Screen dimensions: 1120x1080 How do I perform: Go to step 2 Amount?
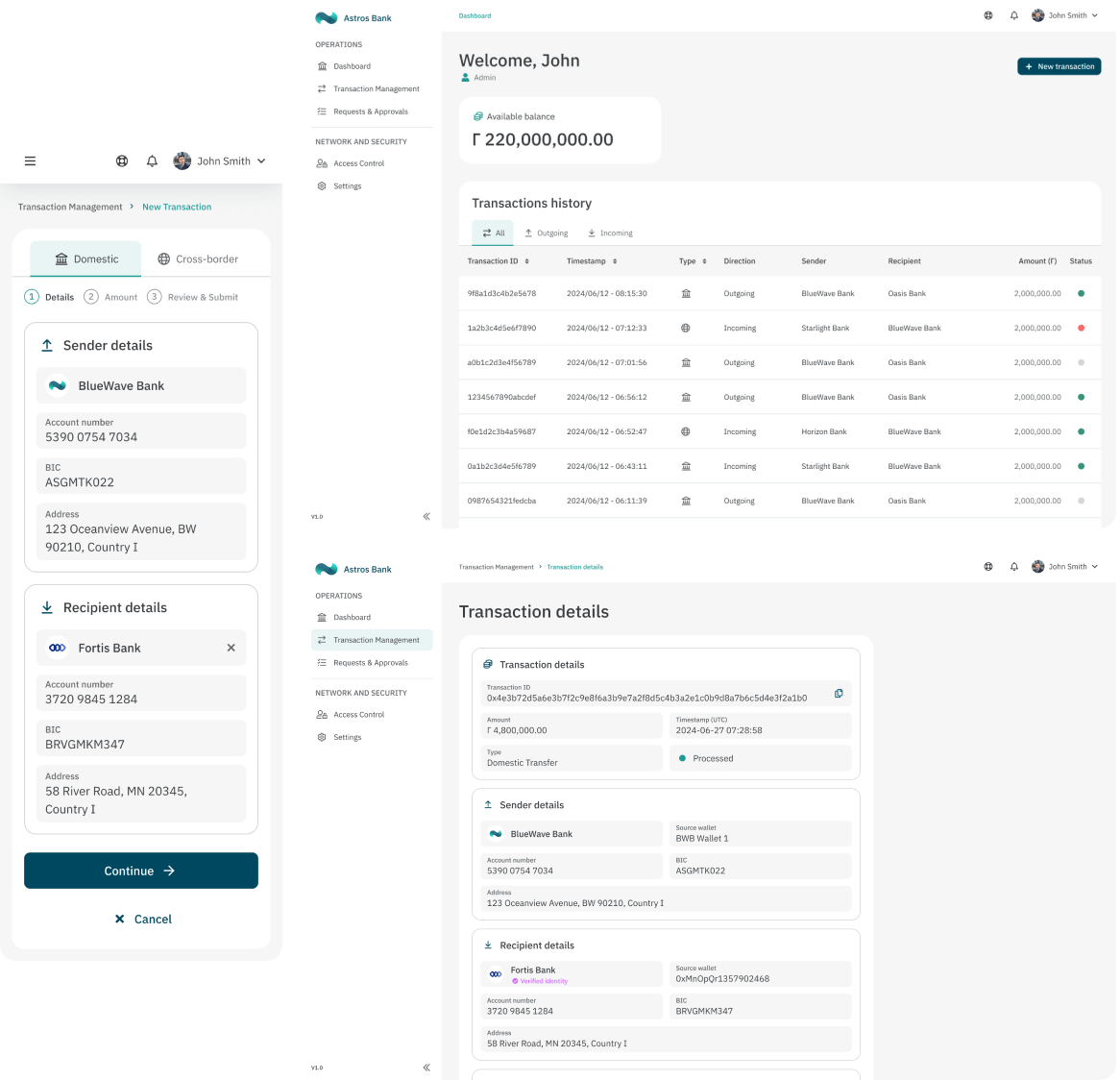click(x=110, y=297)
